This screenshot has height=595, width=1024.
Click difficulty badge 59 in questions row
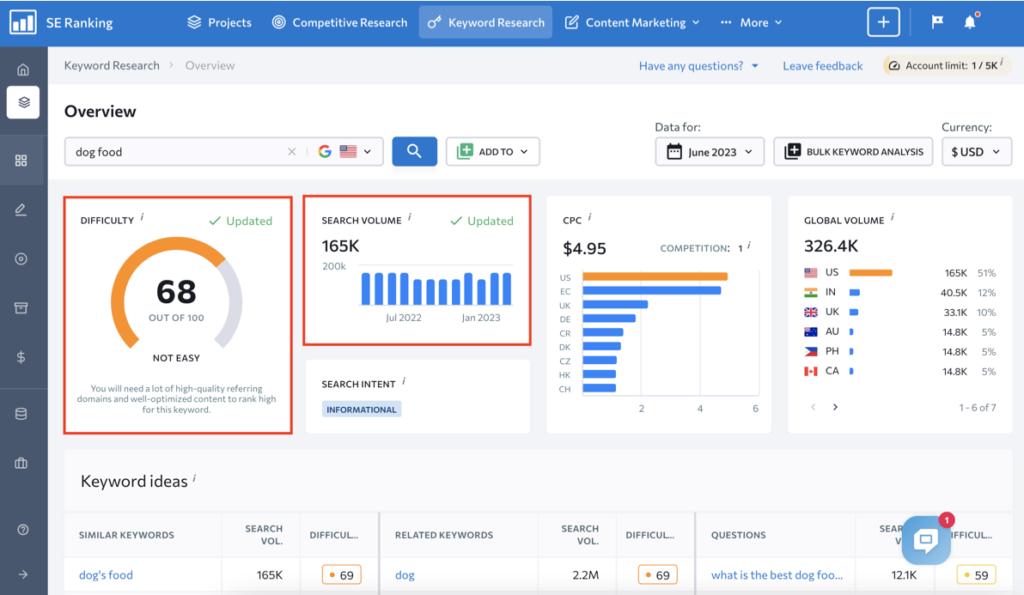click(x=976, y=575)
